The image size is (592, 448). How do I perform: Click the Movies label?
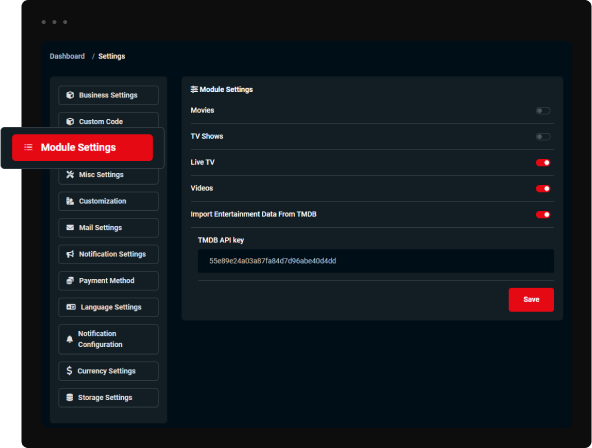coord(202,110)
